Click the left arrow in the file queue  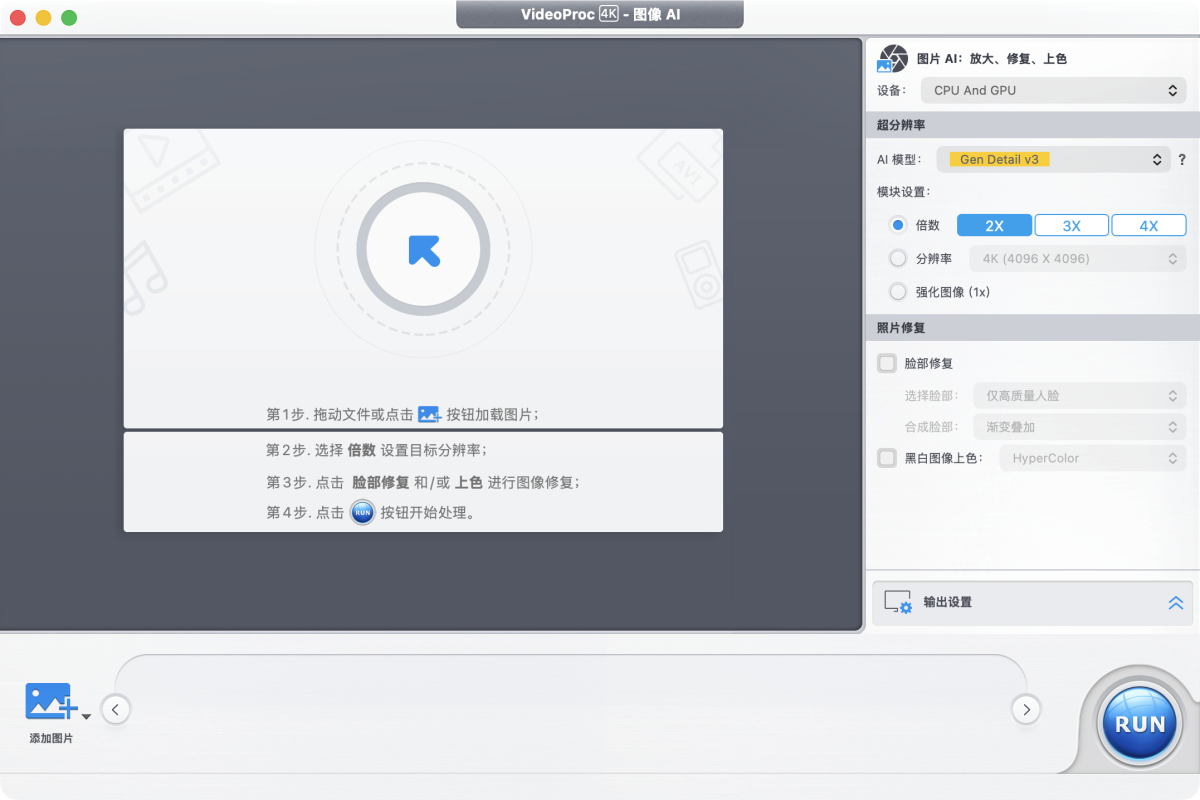point(115,709)
